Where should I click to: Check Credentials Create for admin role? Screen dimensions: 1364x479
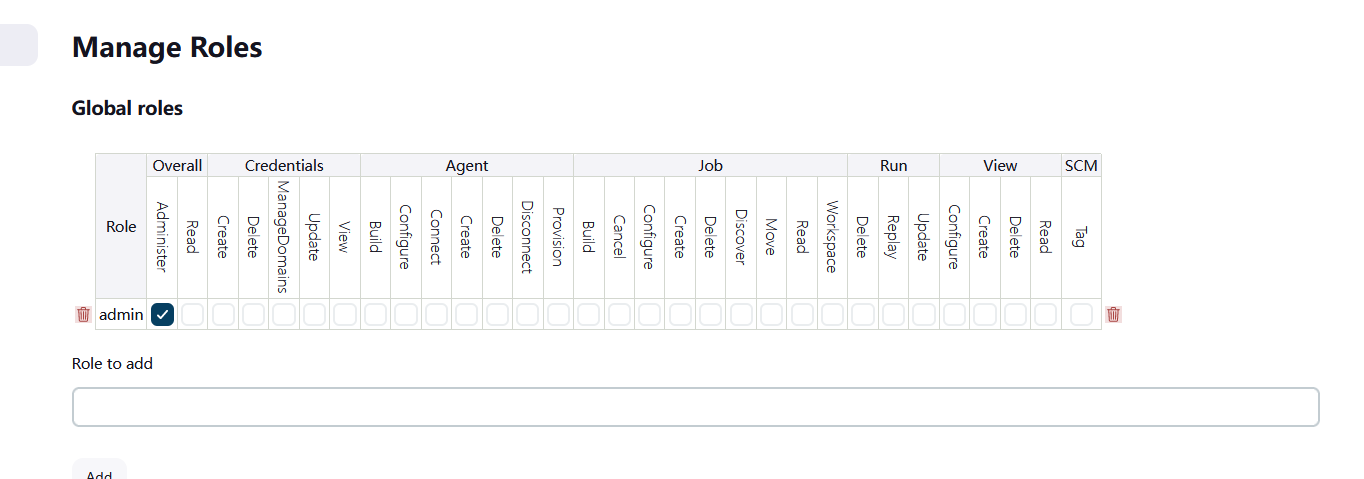pos(223,315)
